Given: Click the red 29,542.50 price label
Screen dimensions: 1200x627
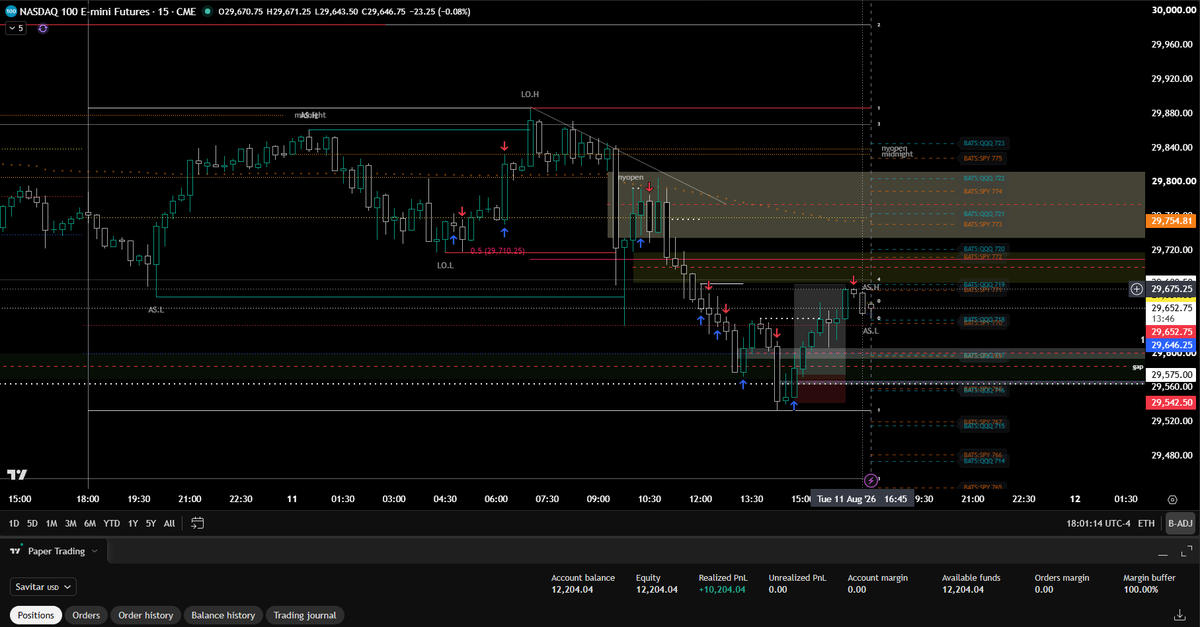Looking at the screenshot, I should [1171, 402].
